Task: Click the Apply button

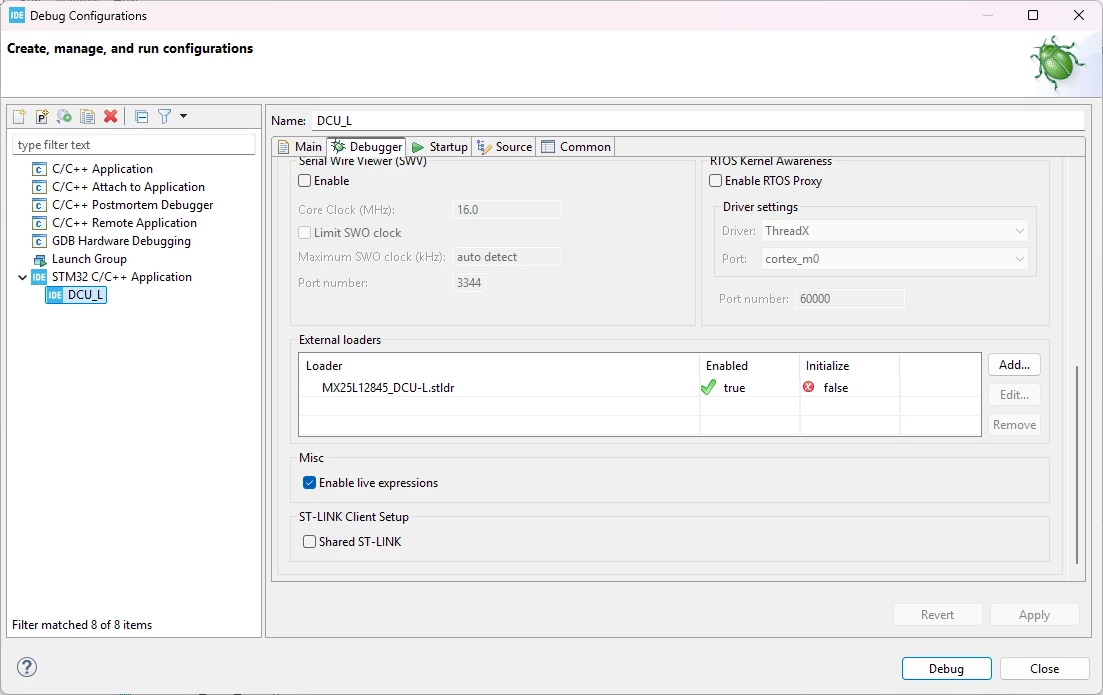Action: point(1034,615)
